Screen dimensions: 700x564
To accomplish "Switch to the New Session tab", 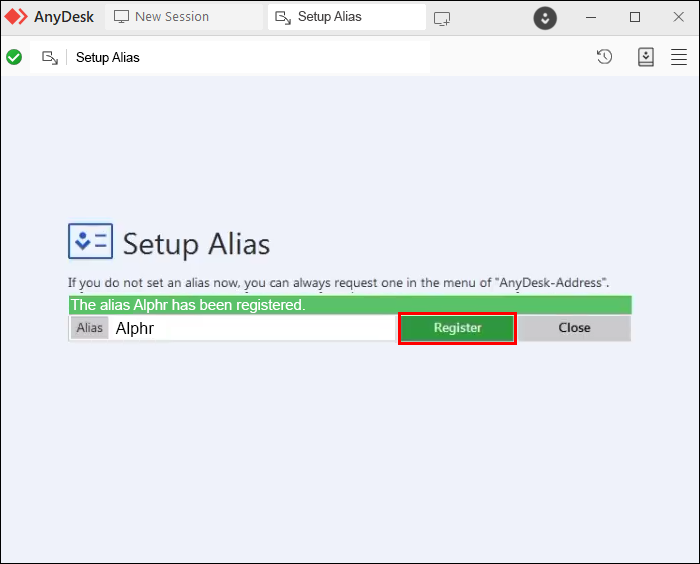I will [184, 17].
